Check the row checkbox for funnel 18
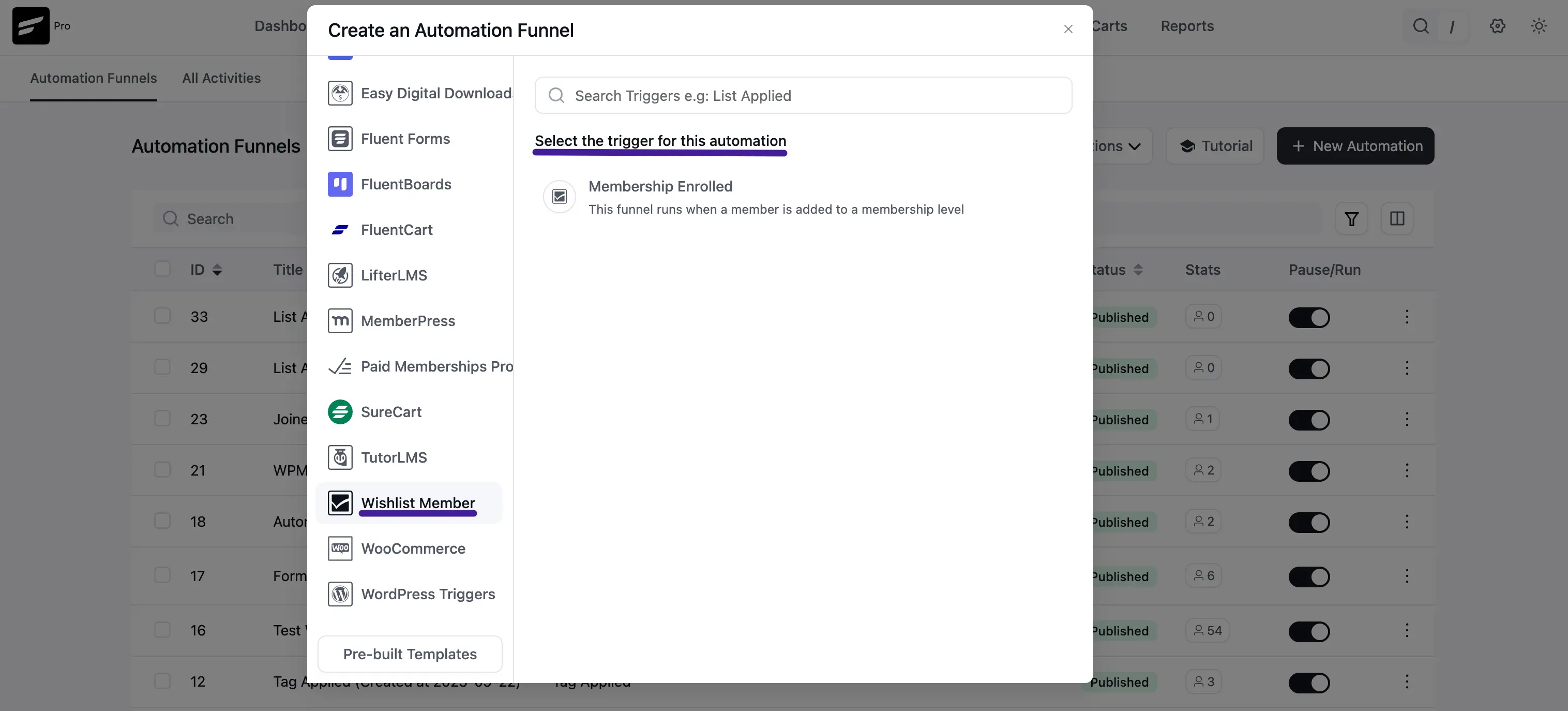The image size is (1568, 711). pyautogui.click(x=162, y=520)
